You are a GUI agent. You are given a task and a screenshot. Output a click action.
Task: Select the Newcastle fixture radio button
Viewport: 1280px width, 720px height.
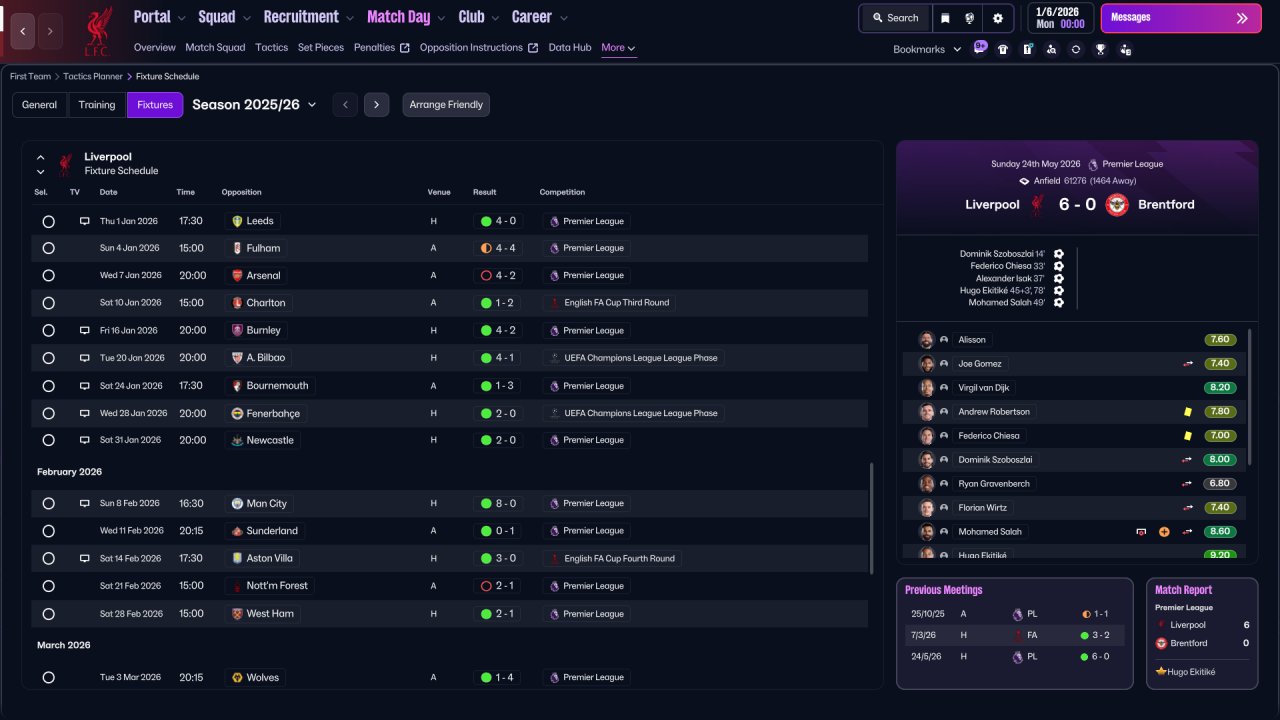click(x=48, y=440)
